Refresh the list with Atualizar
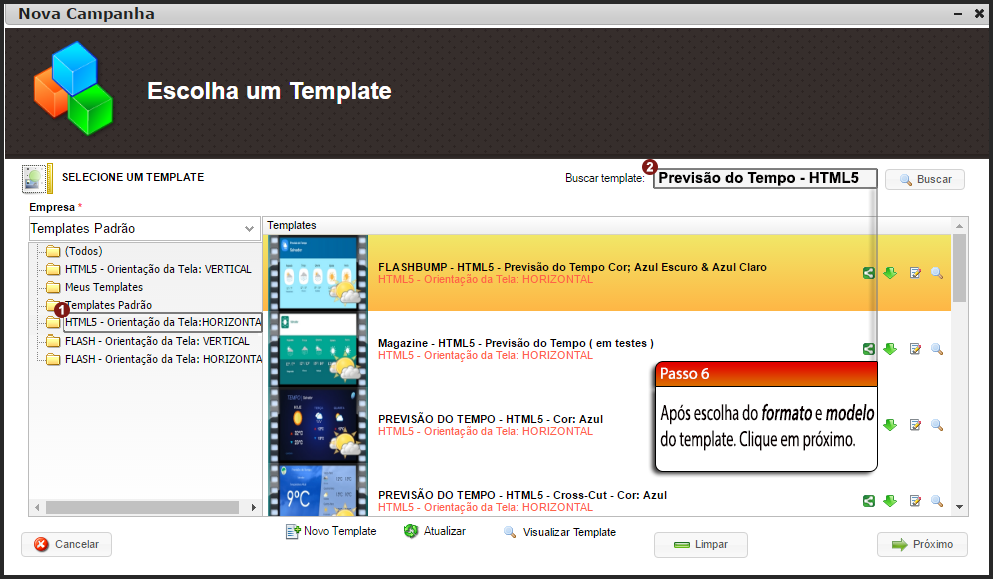This screenshot has width=993, height=579. click(435, 531)
